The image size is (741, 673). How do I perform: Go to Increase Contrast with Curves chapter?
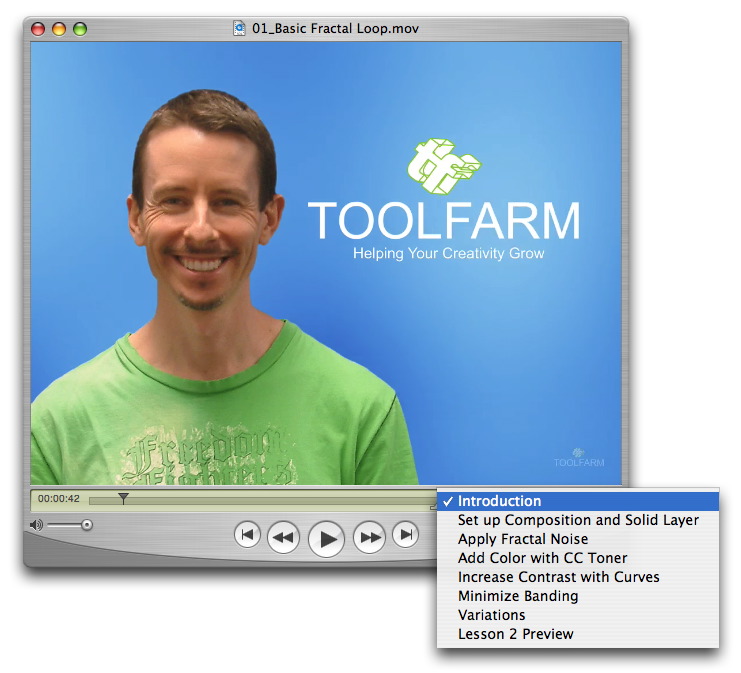558,577
